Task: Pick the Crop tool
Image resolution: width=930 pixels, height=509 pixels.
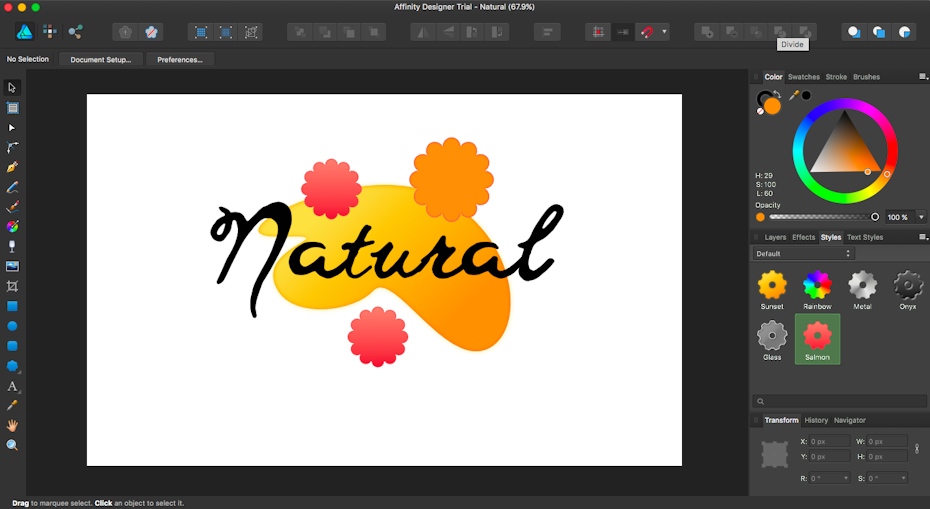Action: coord(12,286)
